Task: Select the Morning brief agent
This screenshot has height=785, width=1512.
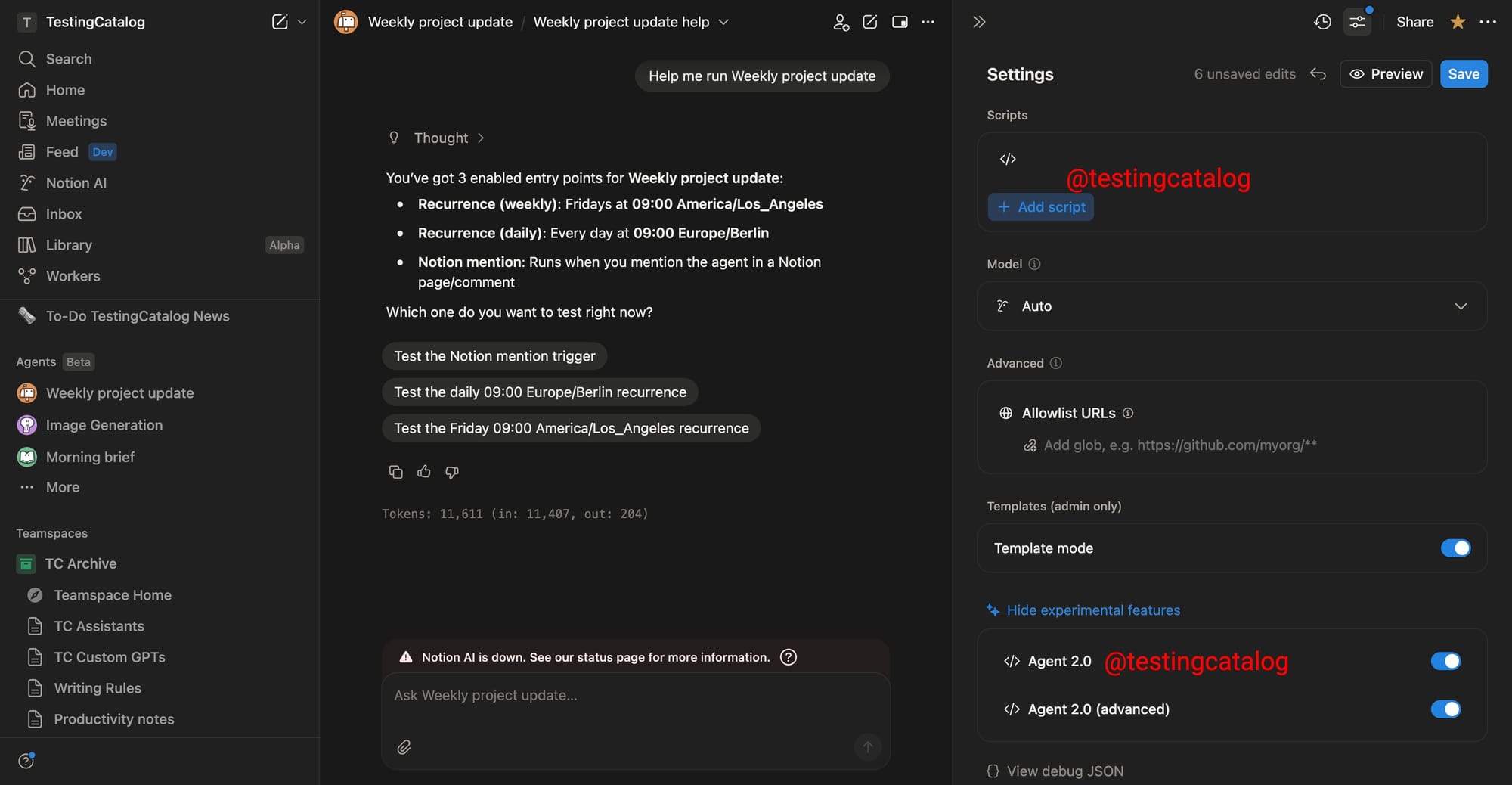Action: tap(90, 457)
